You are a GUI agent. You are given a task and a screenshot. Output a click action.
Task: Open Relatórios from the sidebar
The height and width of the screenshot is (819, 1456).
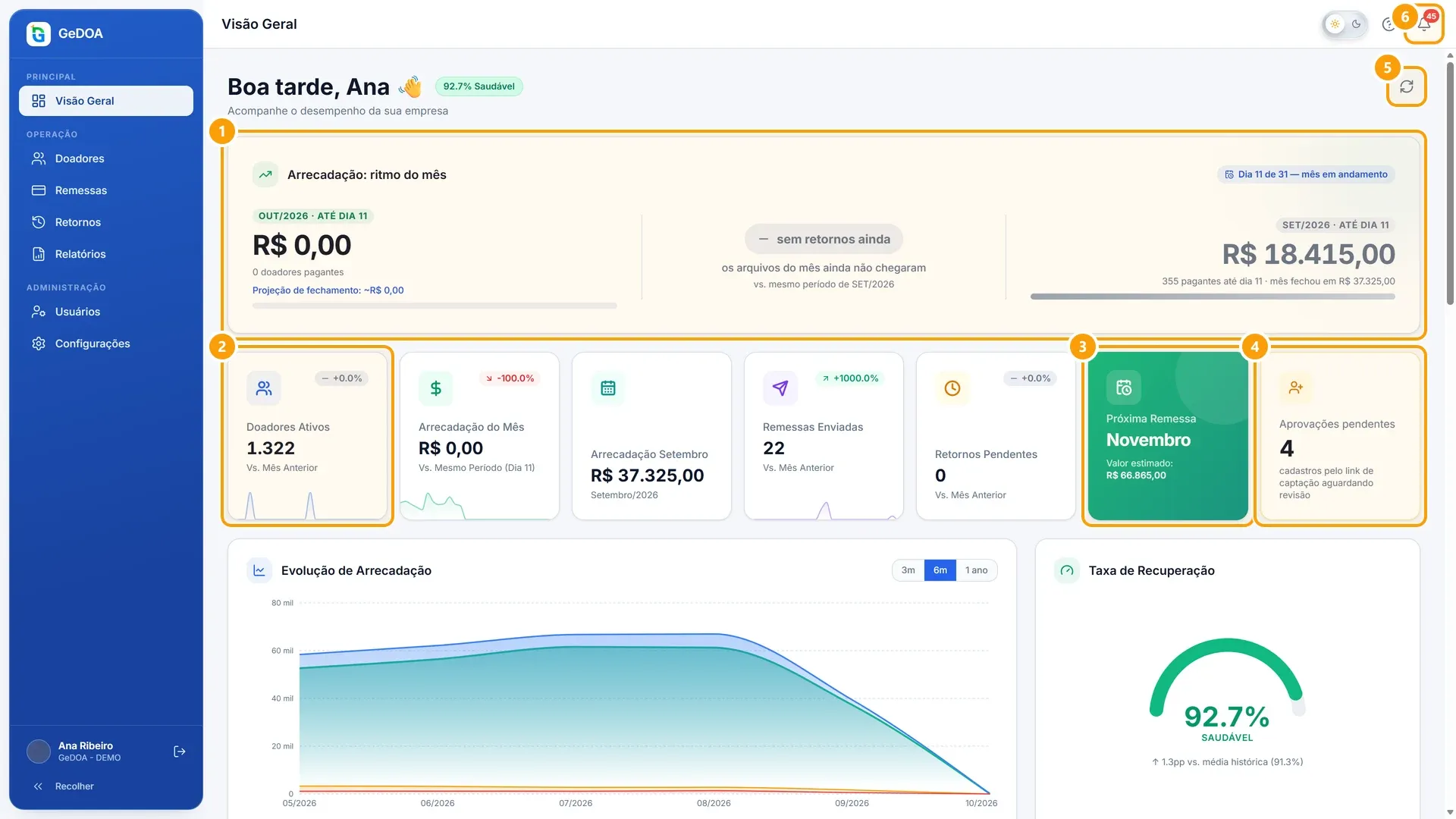(x=106, y=254)
